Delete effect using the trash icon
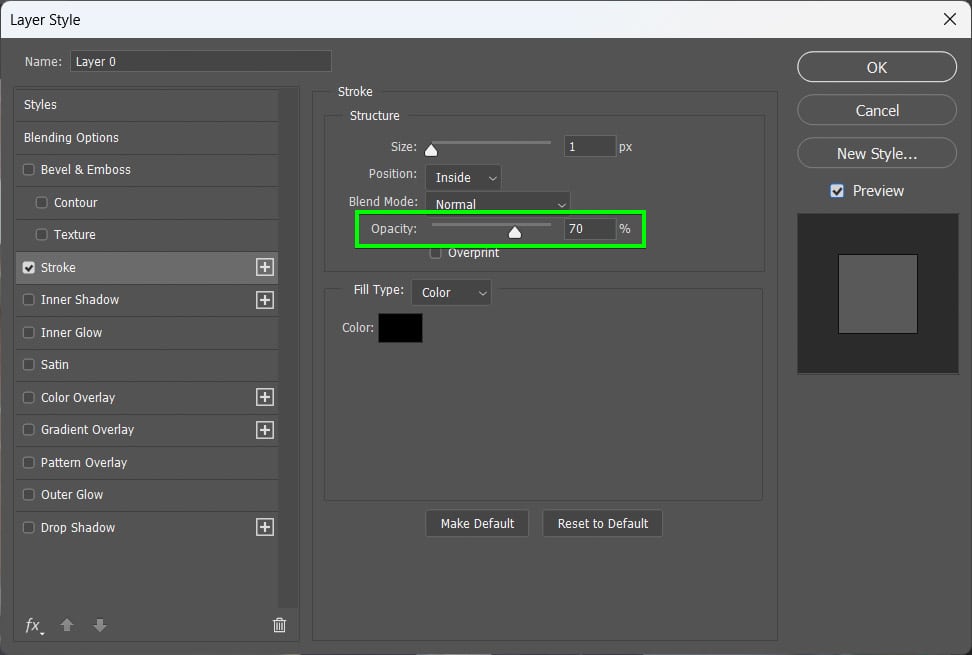This screenshot has height=655, width=972. pos(280,625)
